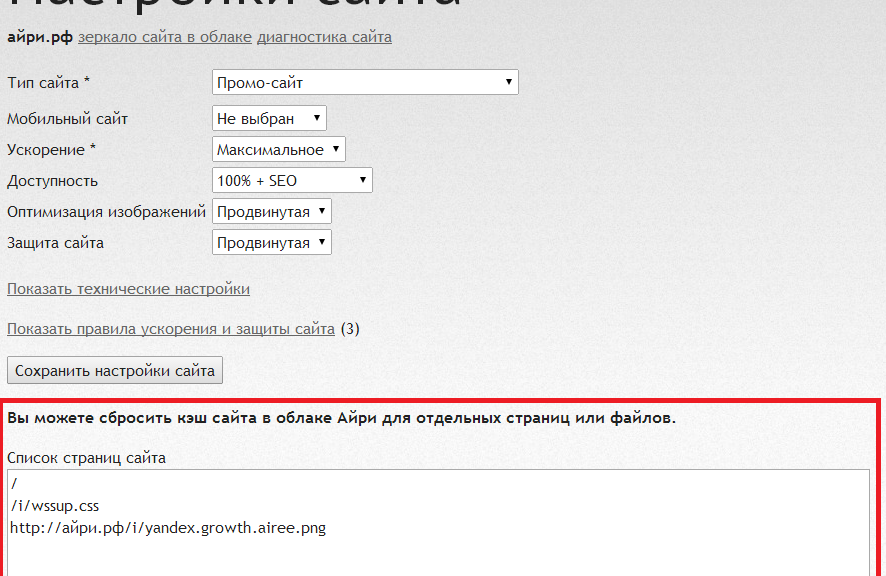Open the Ускорение dropdown set to Максимальное

(279, 150)
